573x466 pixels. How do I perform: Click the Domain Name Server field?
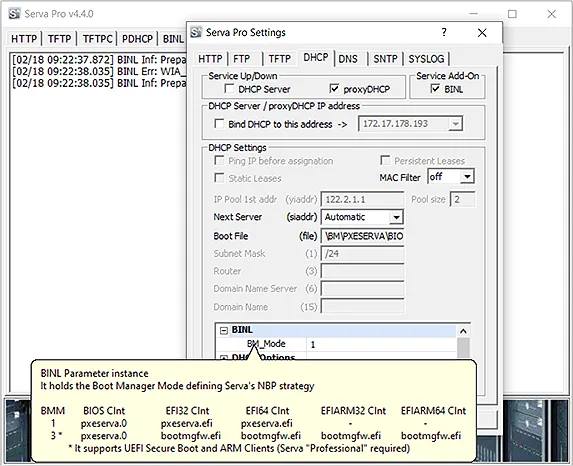point(362,289)
